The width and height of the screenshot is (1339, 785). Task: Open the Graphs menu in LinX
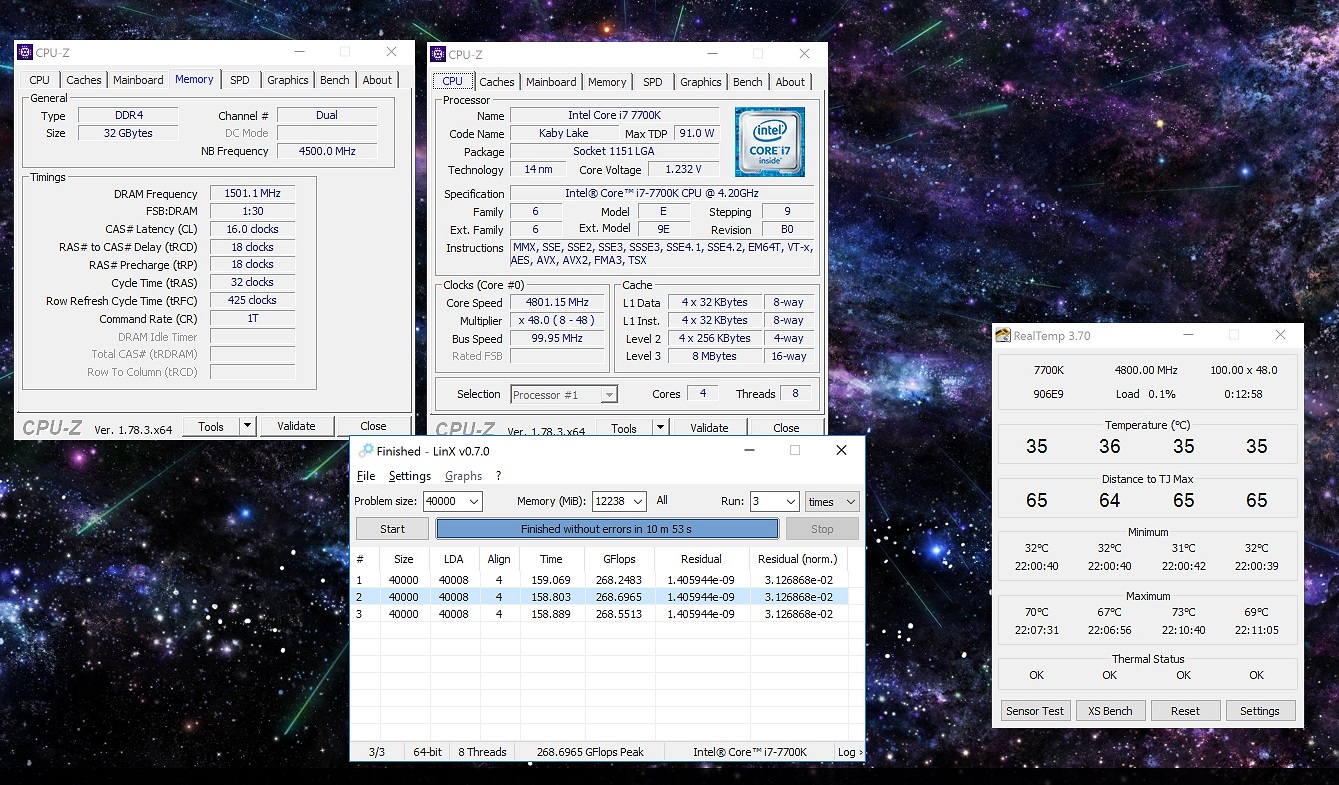[463, 476]
